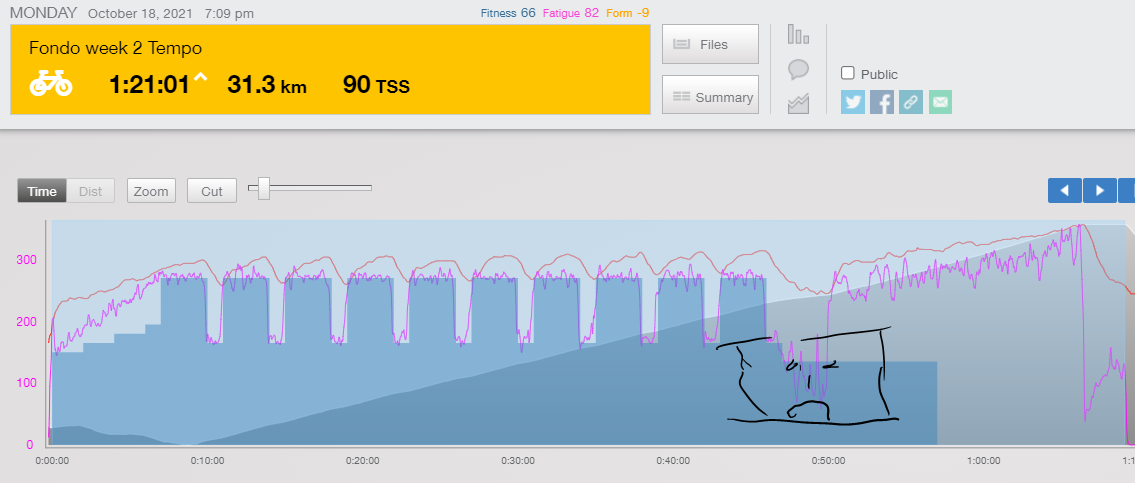
Task: Click the Files button
Action: click(x=710, y=44)
